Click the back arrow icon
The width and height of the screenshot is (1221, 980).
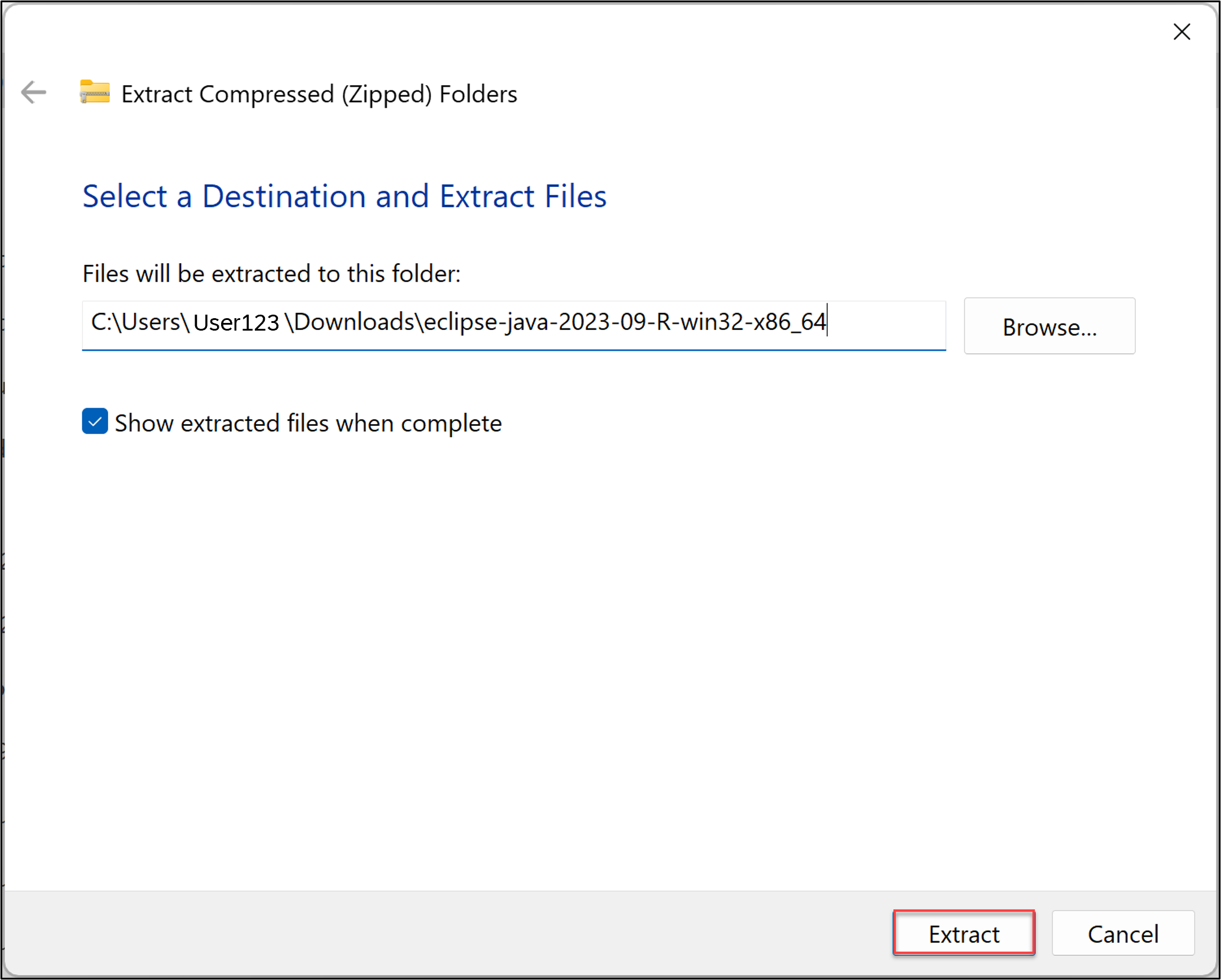pos(33,92)
